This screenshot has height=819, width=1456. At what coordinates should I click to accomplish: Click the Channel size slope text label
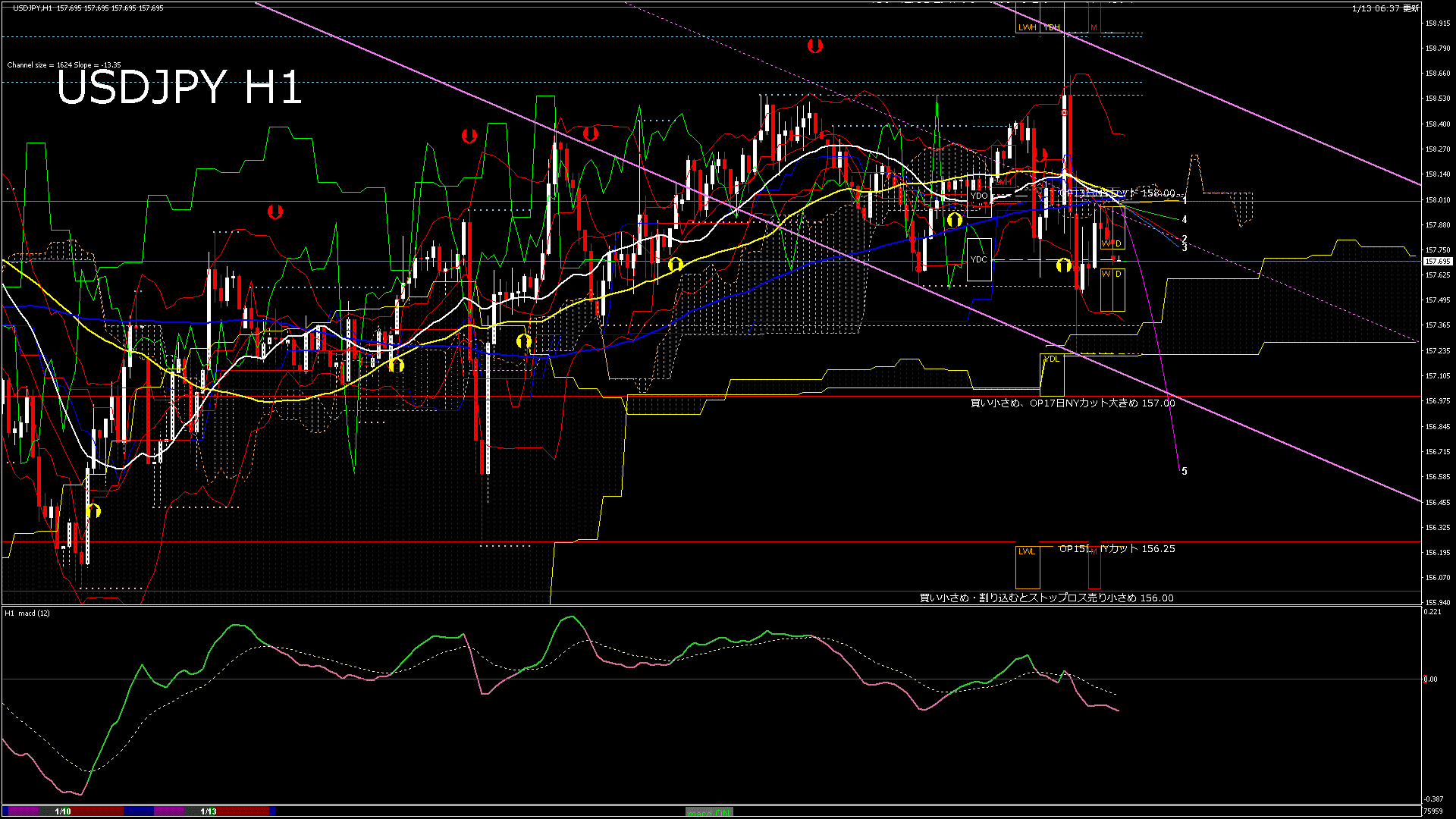click(x=64, y=65)
